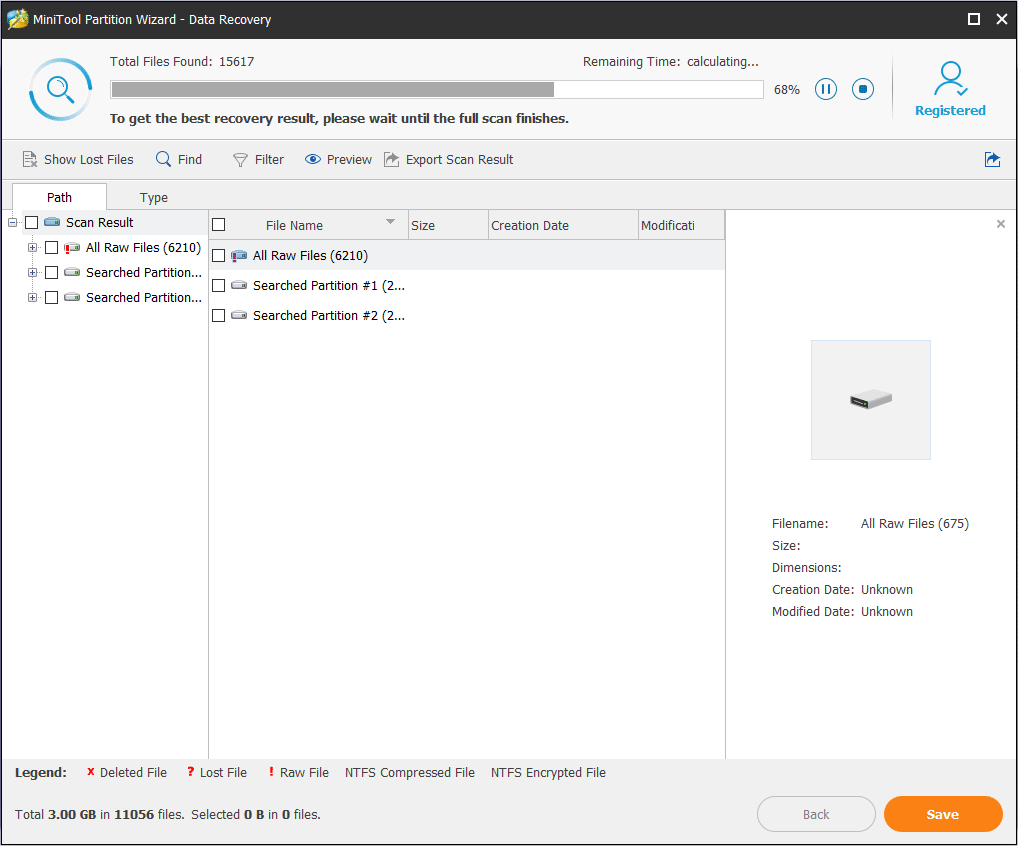
Task: Click the Searched Partition #1 drive icon
Action: point(239,285)
